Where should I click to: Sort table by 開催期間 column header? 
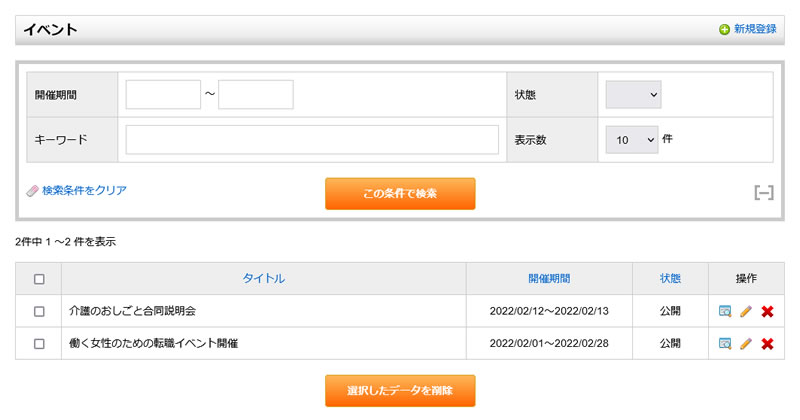click(x=549, y=279)
